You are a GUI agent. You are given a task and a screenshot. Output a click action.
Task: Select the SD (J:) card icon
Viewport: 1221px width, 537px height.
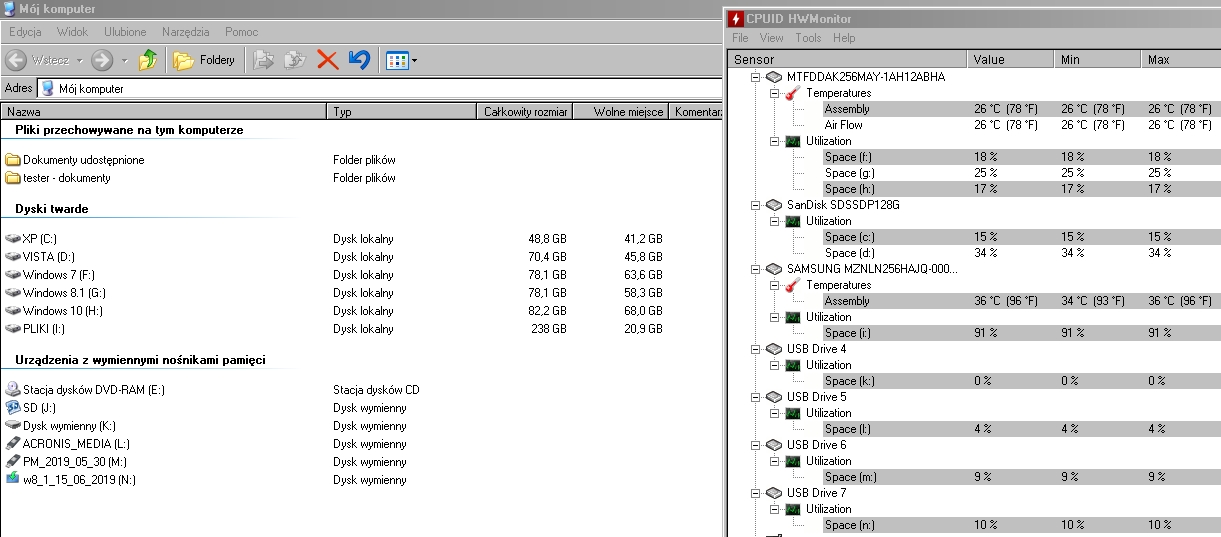tap(13, 408)
